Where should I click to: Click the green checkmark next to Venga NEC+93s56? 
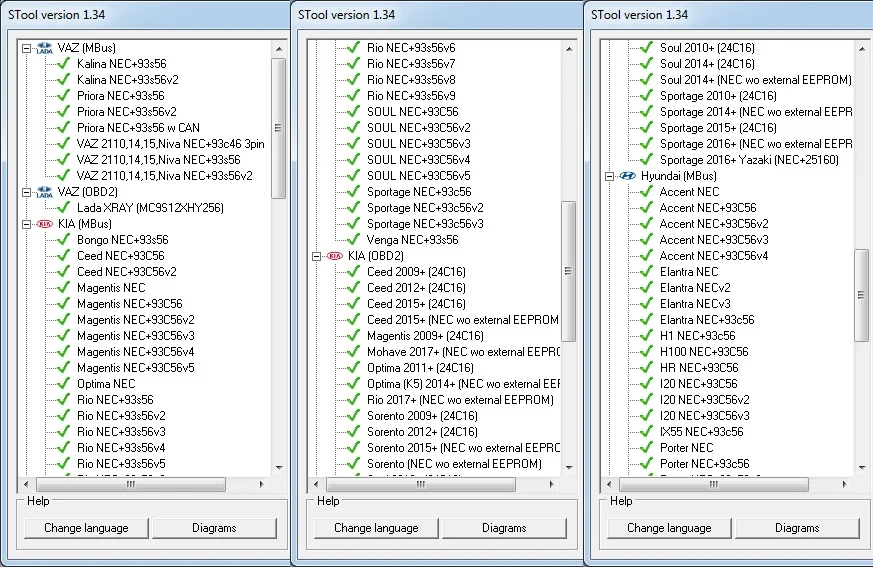point(354,240)
